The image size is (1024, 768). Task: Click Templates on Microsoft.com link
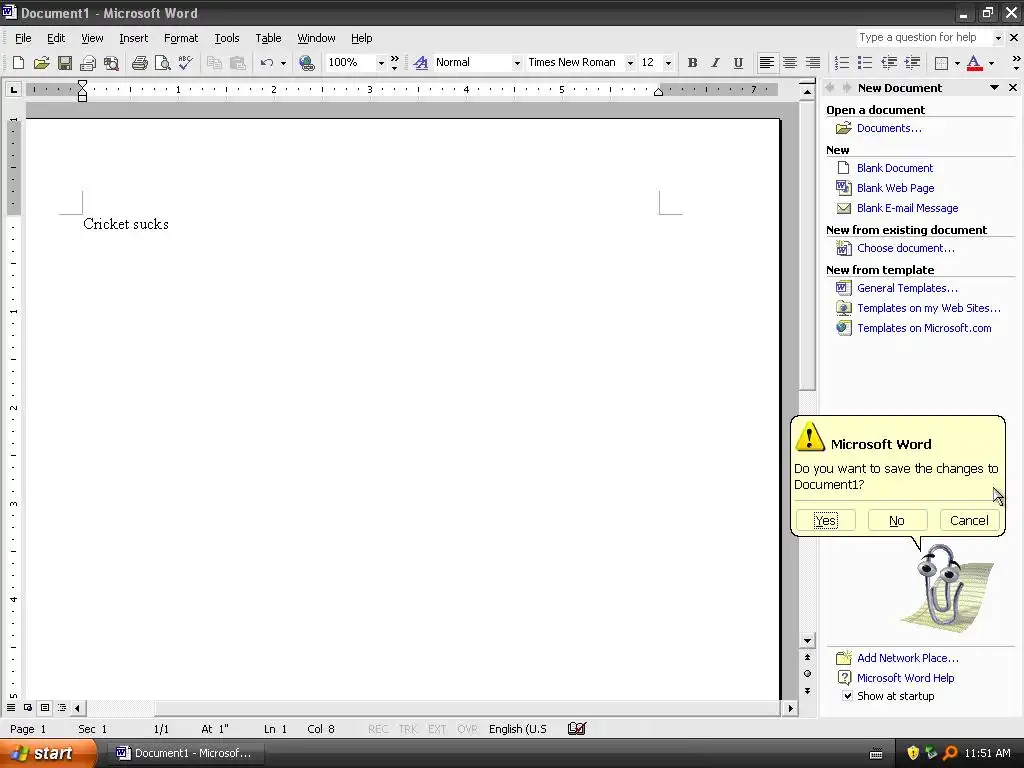[924, 328]
